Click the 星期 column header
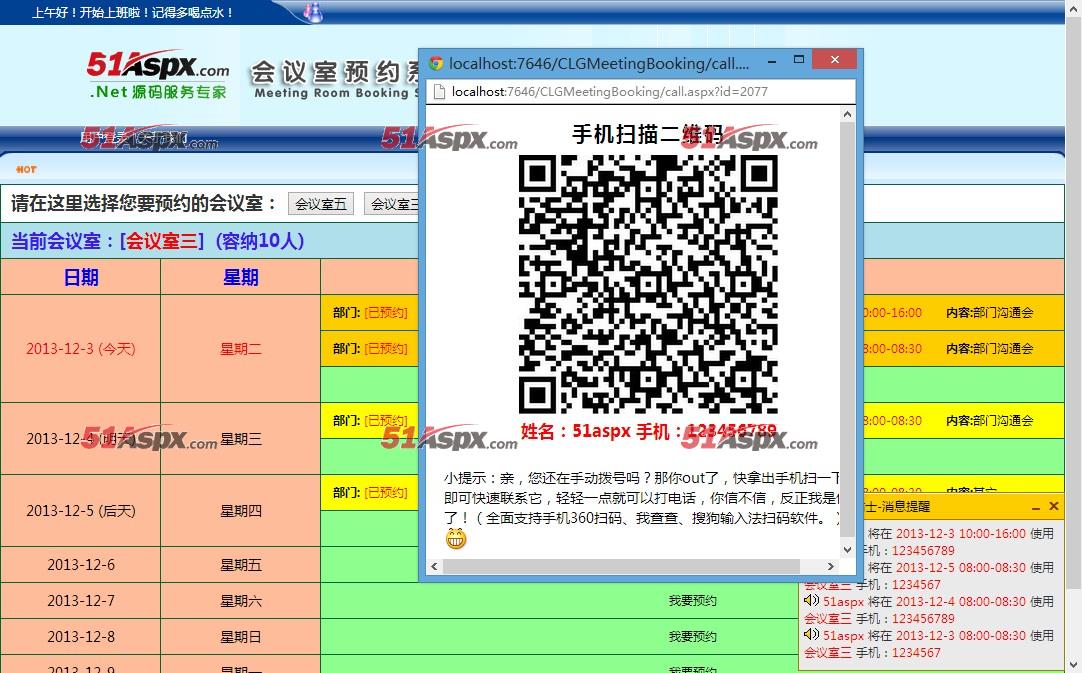 tap(240, 277)
